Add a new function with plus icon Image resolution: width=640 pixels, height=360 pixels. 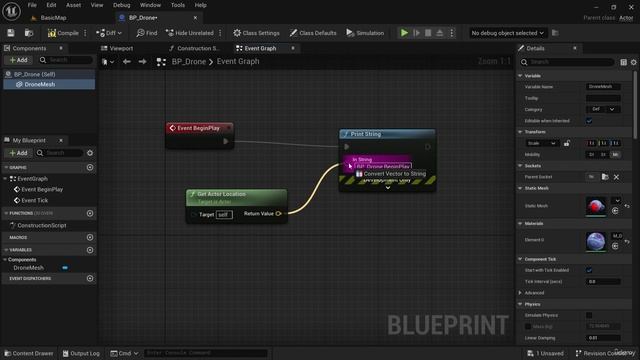point(90,213)
